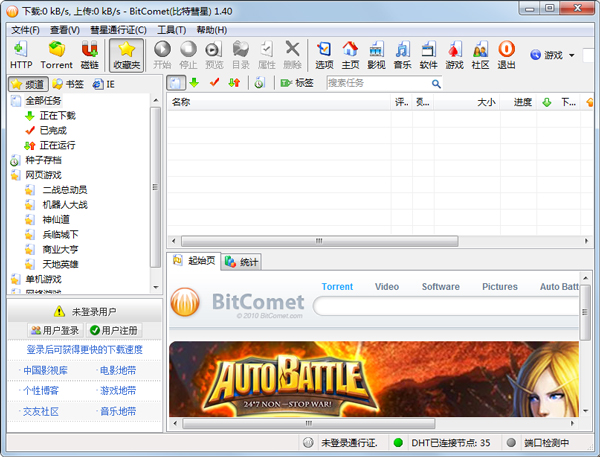
Task: Open the 帮助(H) menu
Action: [212, 30]
